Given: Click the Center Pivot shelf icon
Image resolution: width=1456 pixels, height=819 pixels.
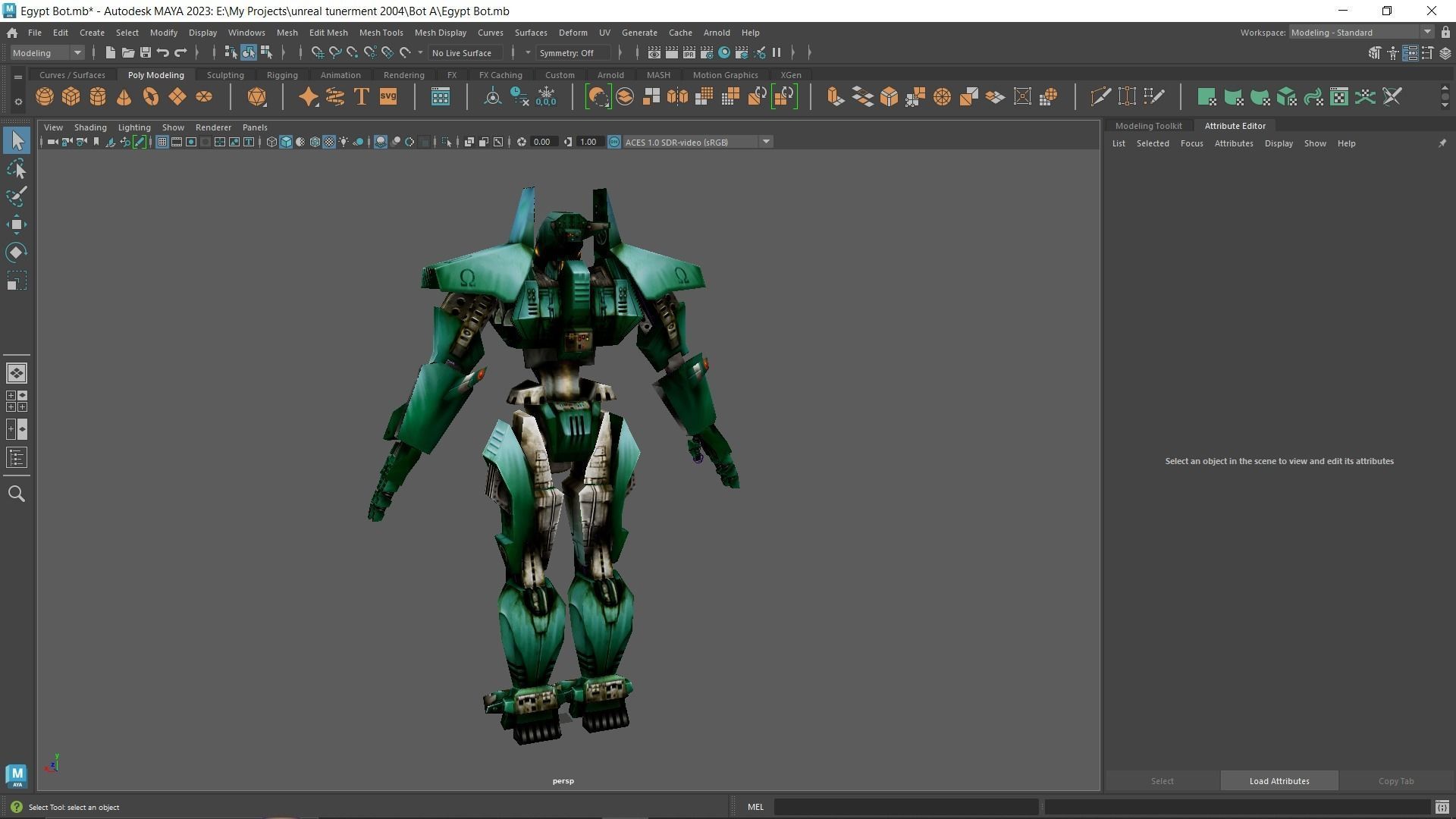Looking at the screenshot, I should coord(493,97).
